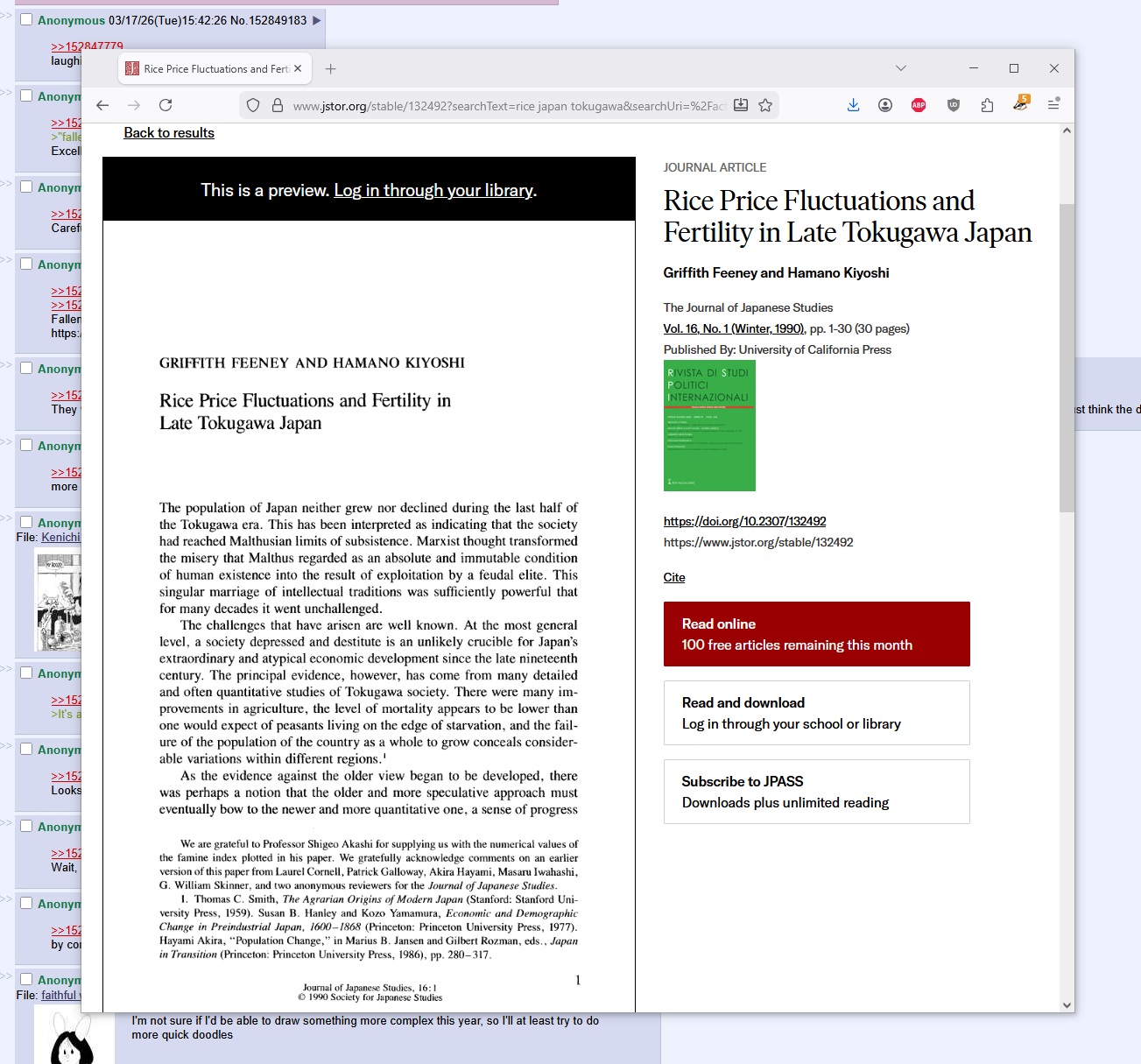Tick the checkbox of the post starting ">It's a"
Screen dimensions: 1141x1064
pos(26,673)
